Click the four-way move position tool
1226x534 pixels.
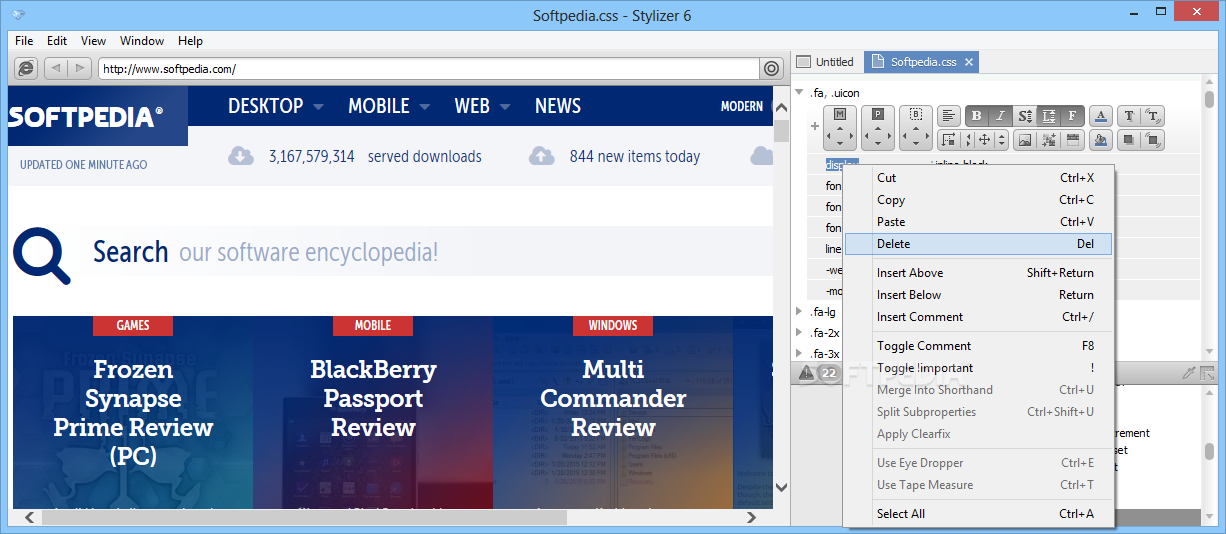coord(985,140)
